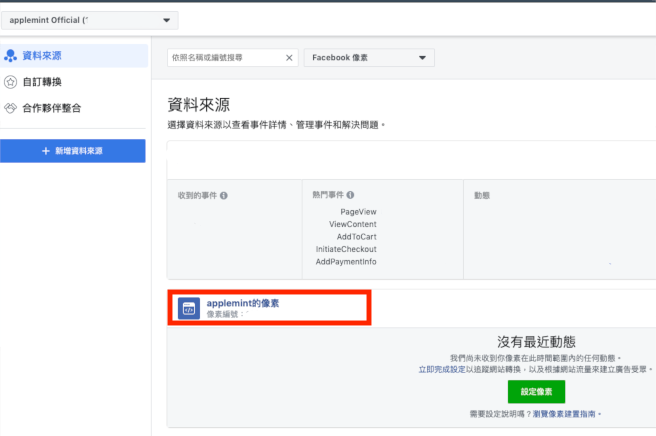The image size is (656, 436).
Task: Click the pixel code icon beside applemint的像素
Action: click(189, 308)
